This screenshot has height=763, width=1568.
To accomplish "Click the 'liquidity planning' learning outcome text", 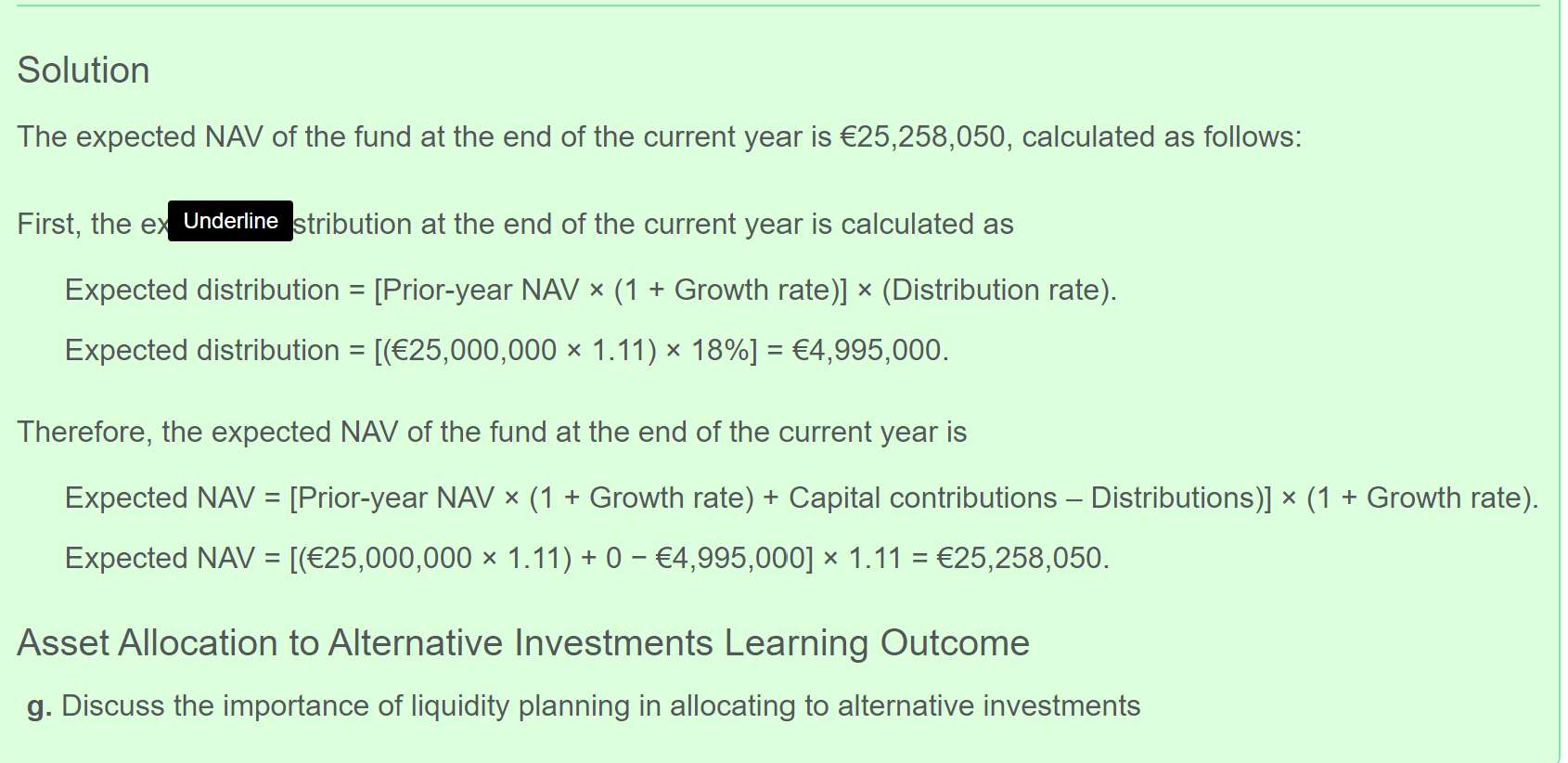I will (x=520, y=705).
